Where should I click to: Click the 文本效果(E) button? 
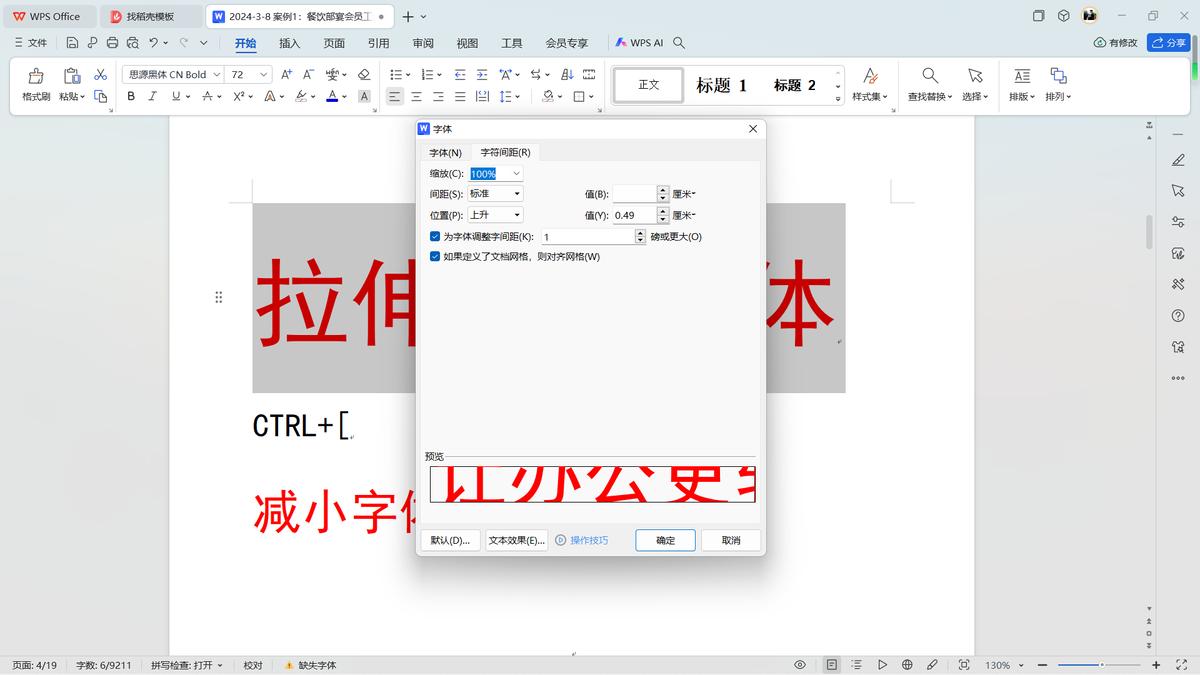coord(516,540)
